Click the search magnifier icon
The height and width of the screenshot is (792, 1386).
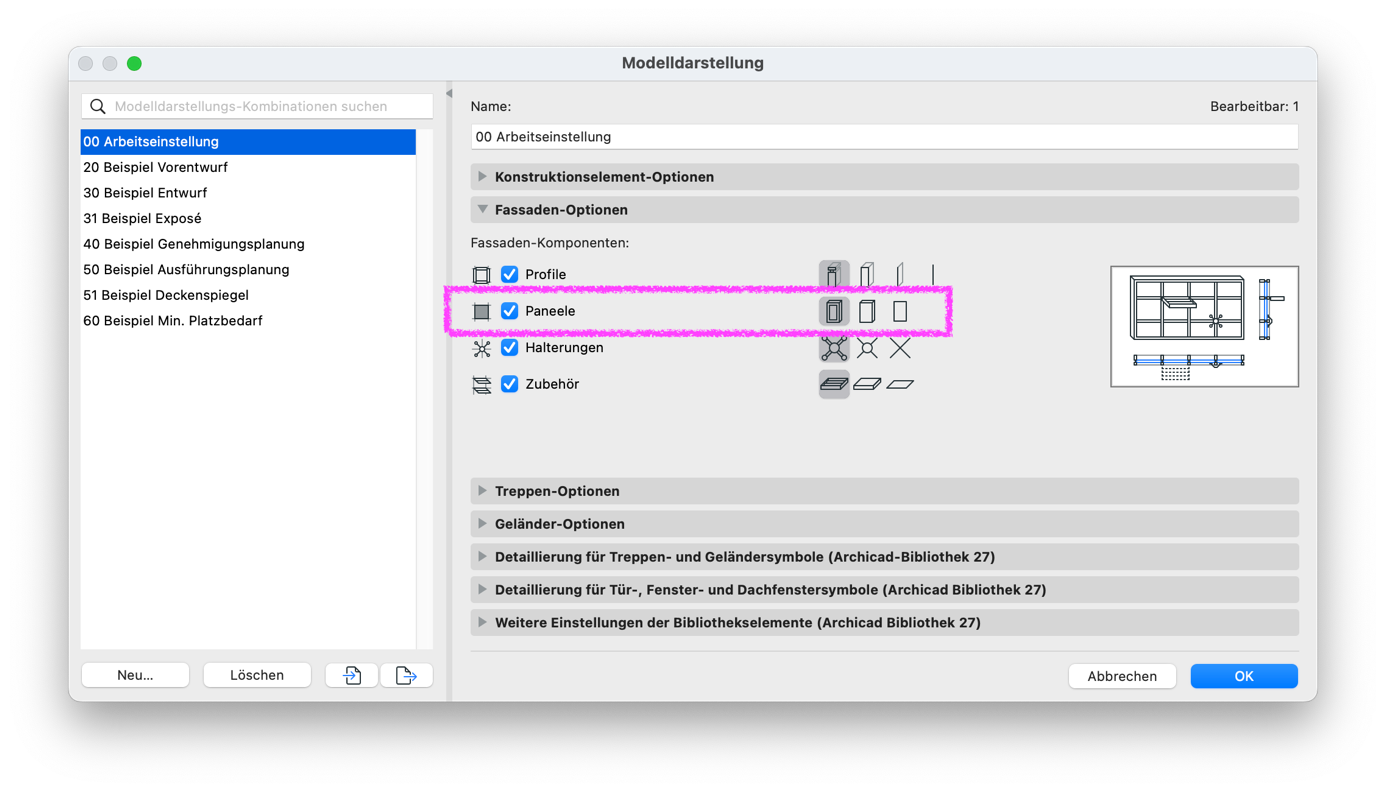pos(98,106)
